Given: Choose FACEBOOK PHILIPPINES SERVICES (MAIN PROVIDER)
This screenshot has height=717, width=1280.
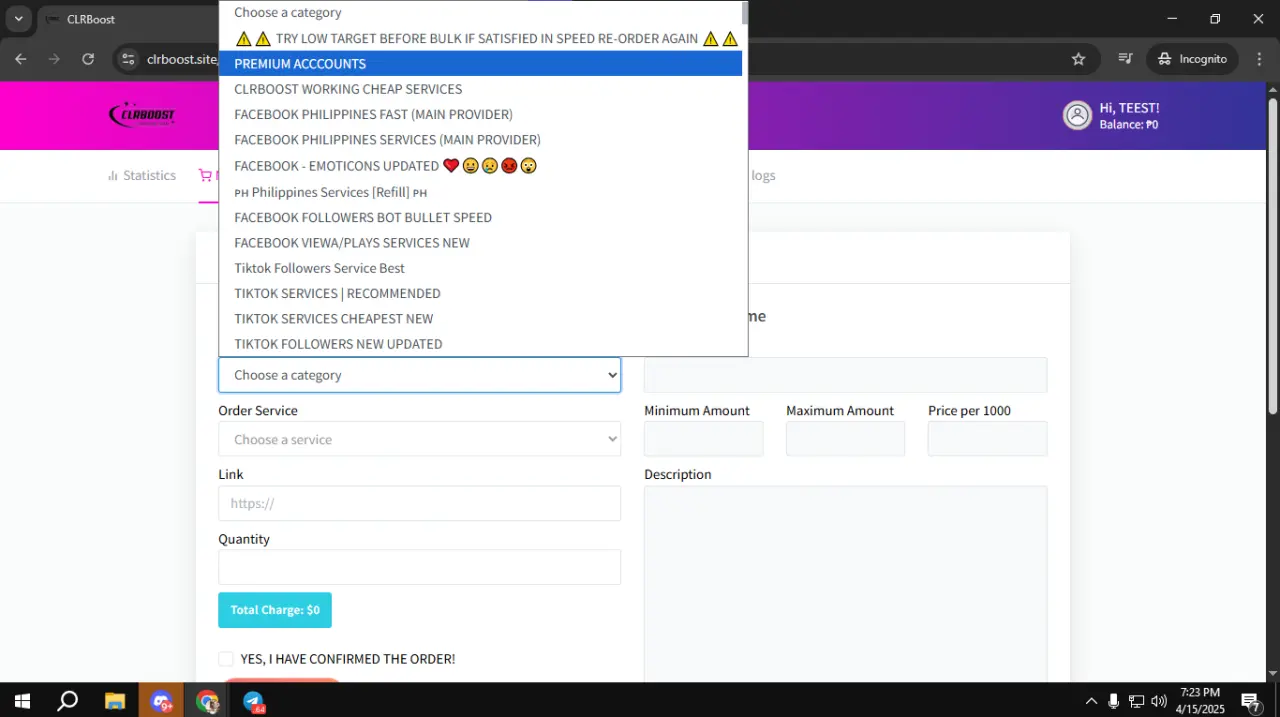Looking at the screenshot, I should point(481,140).
